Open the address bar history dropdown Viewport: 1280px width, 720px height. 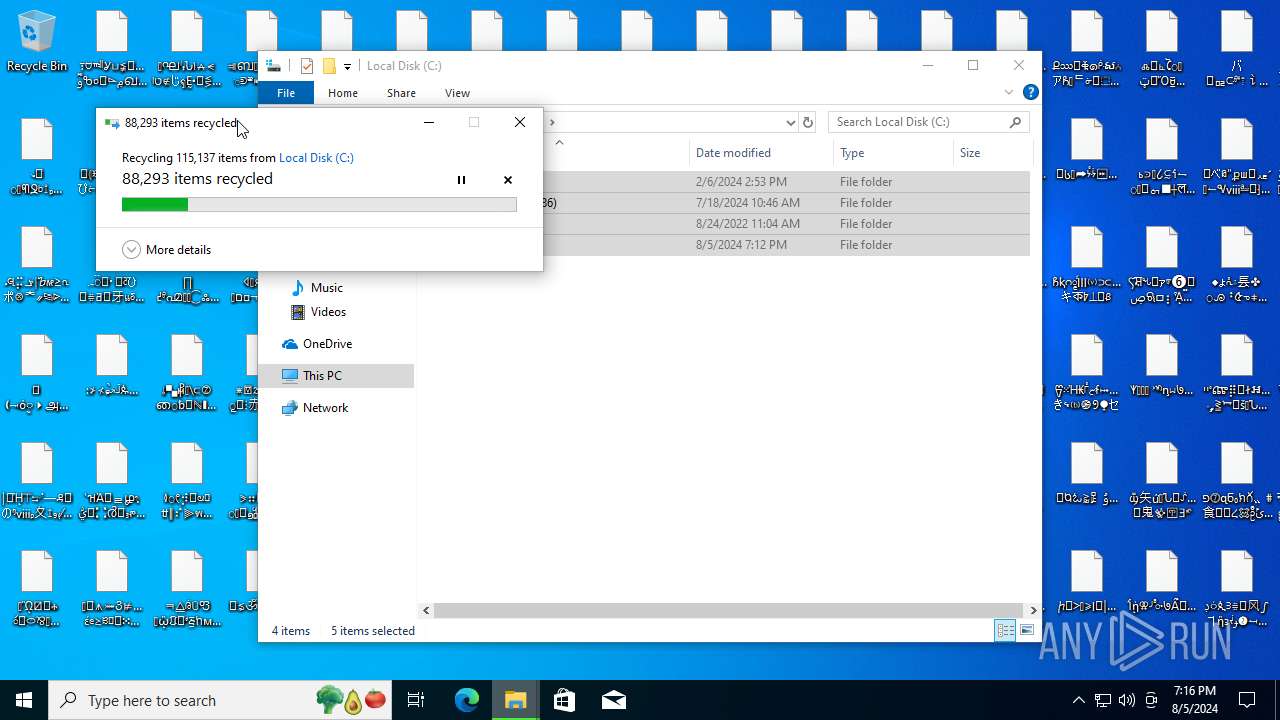pos(790,122)
